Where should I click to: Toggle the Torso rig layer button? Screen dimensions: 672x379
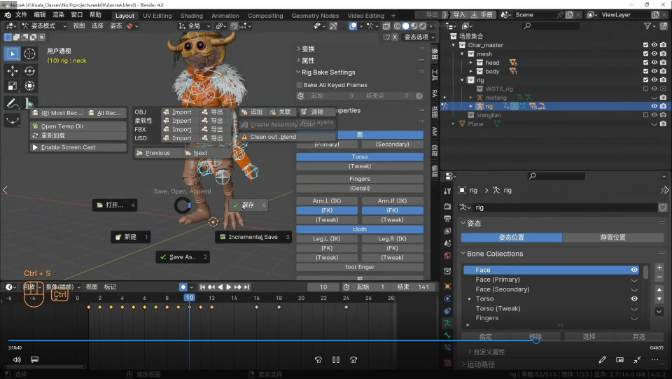click(x=360, y=156)
